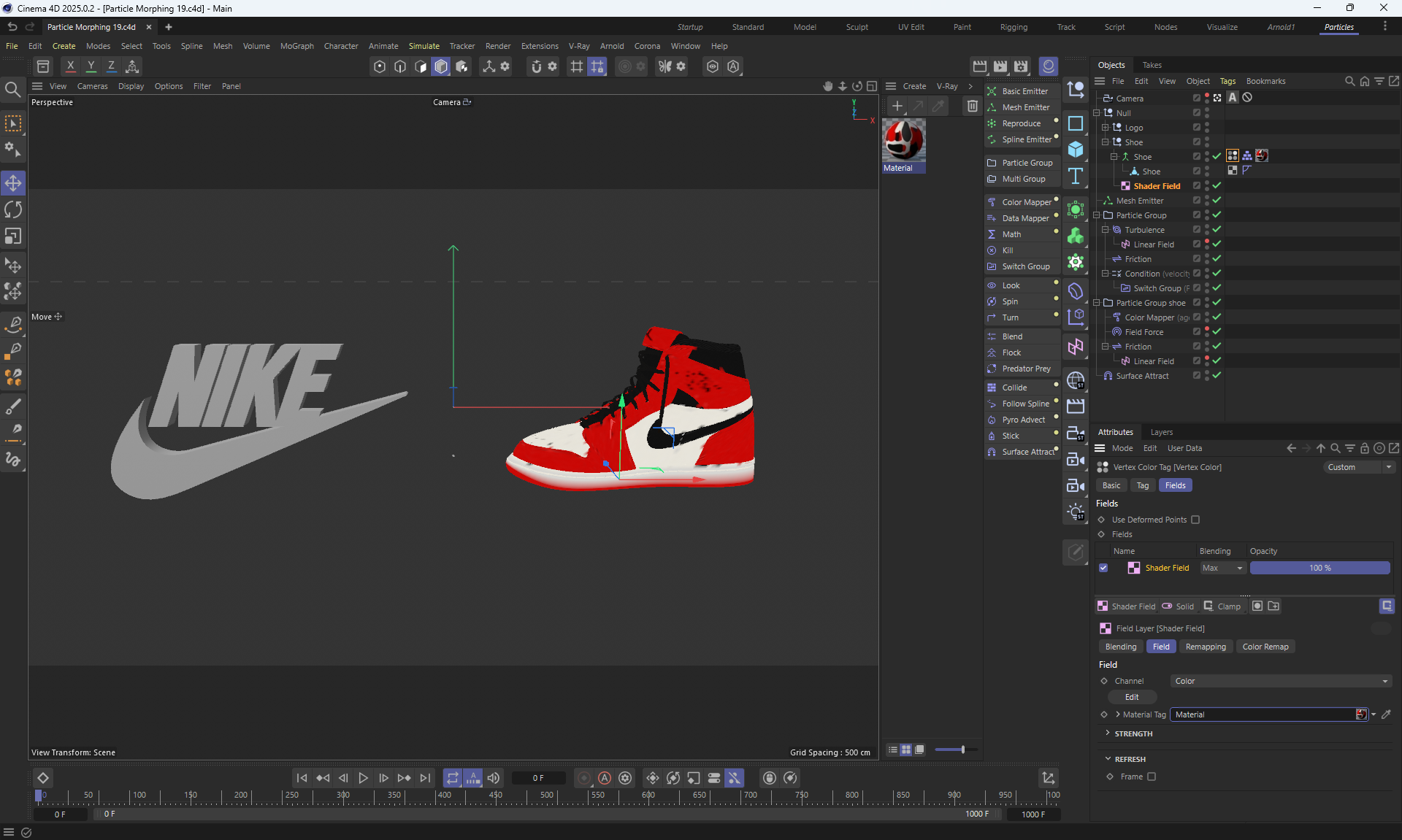Image resolution: width=1402 pixels, height=840 pixels.
Task: Open the Max blending mode dropdown
Action: (x=1222, y=568)
